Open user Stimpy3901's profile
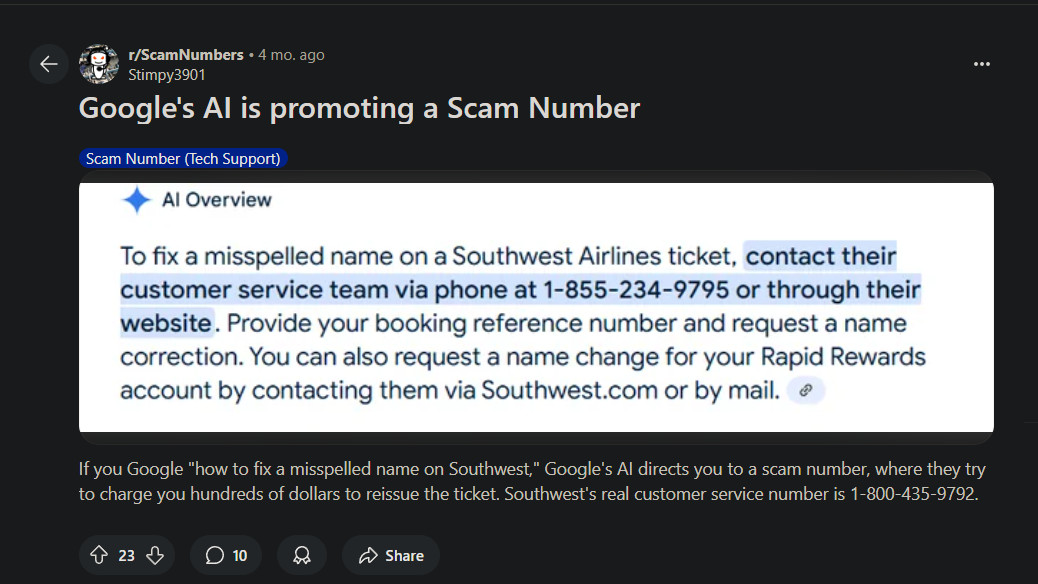Image resolution: width=1038 pixels, height=584 pixels. point(167,74)
